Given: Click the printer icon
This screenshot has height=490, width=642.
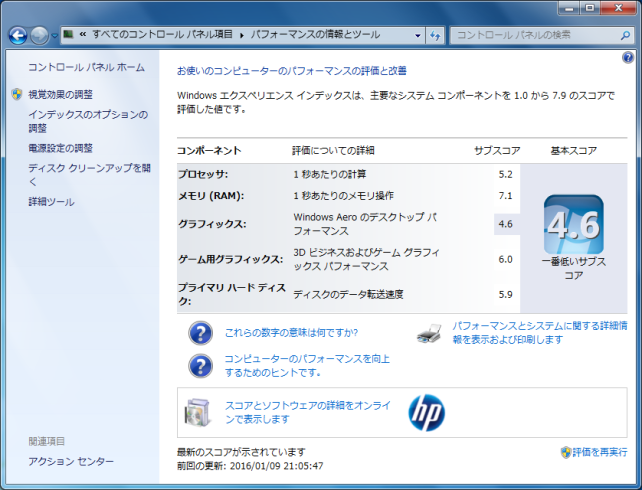Looking at the screenshot, I should click(x=429, y=333).
